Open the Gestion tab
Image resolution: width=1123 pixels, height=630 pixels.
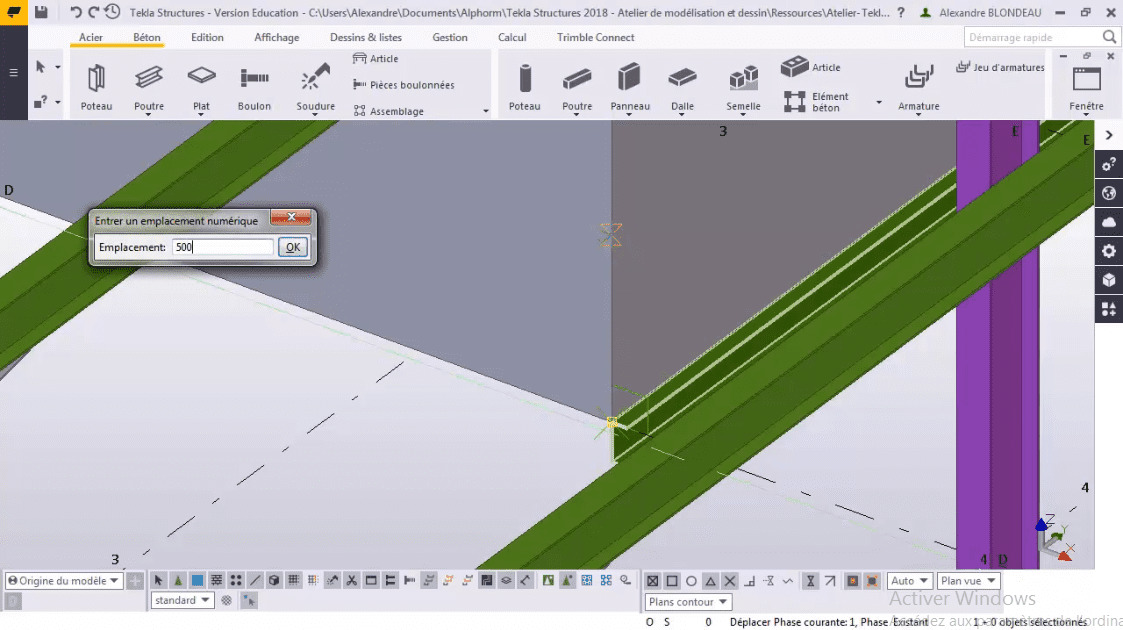click(450, 37)
